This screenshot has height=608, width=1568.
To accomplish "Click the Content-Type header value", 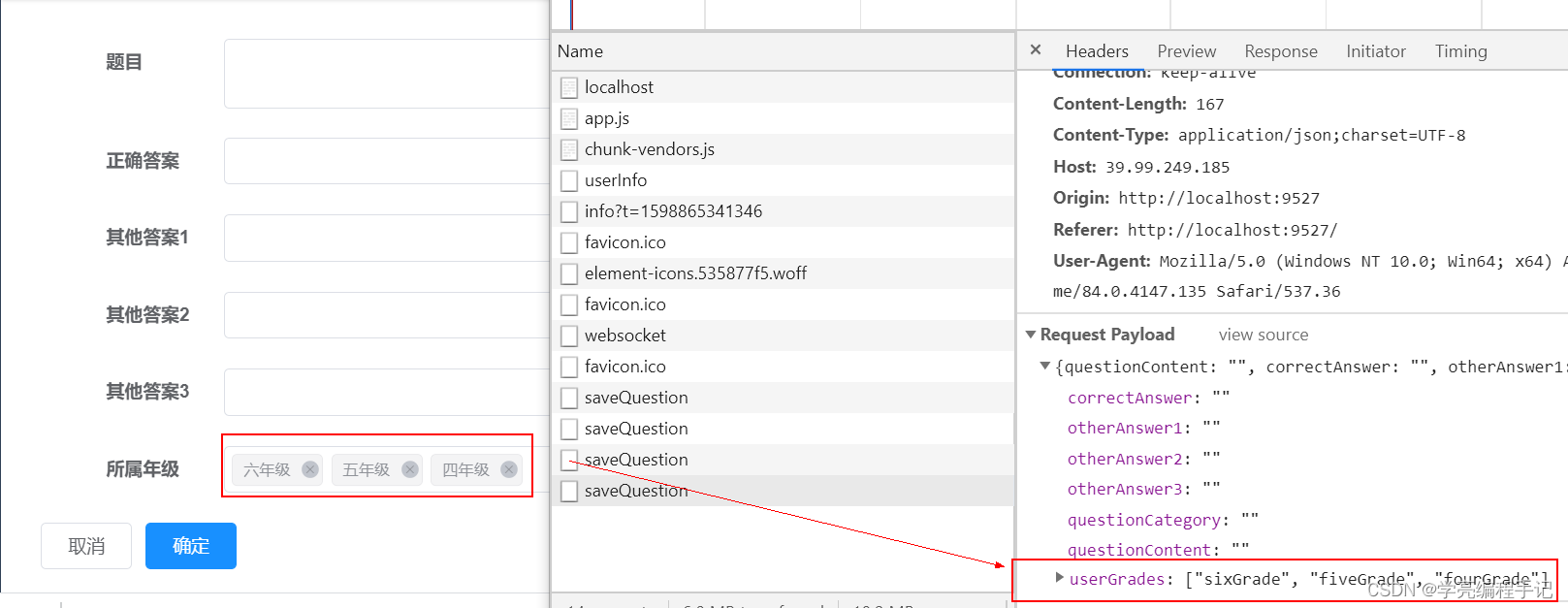I will pyautogui.click(x=1322, y=136).
